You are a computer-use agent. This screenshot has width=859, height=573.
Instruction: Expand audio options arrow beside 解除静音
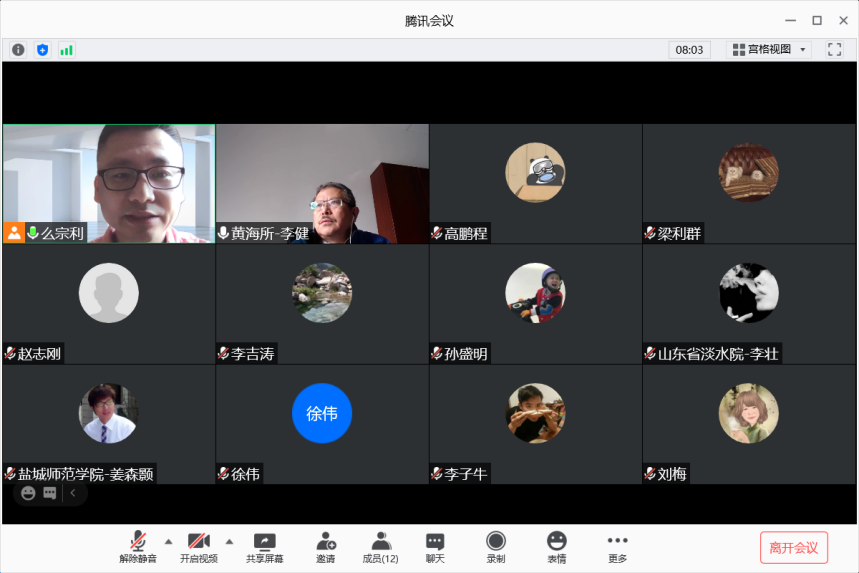168,542
